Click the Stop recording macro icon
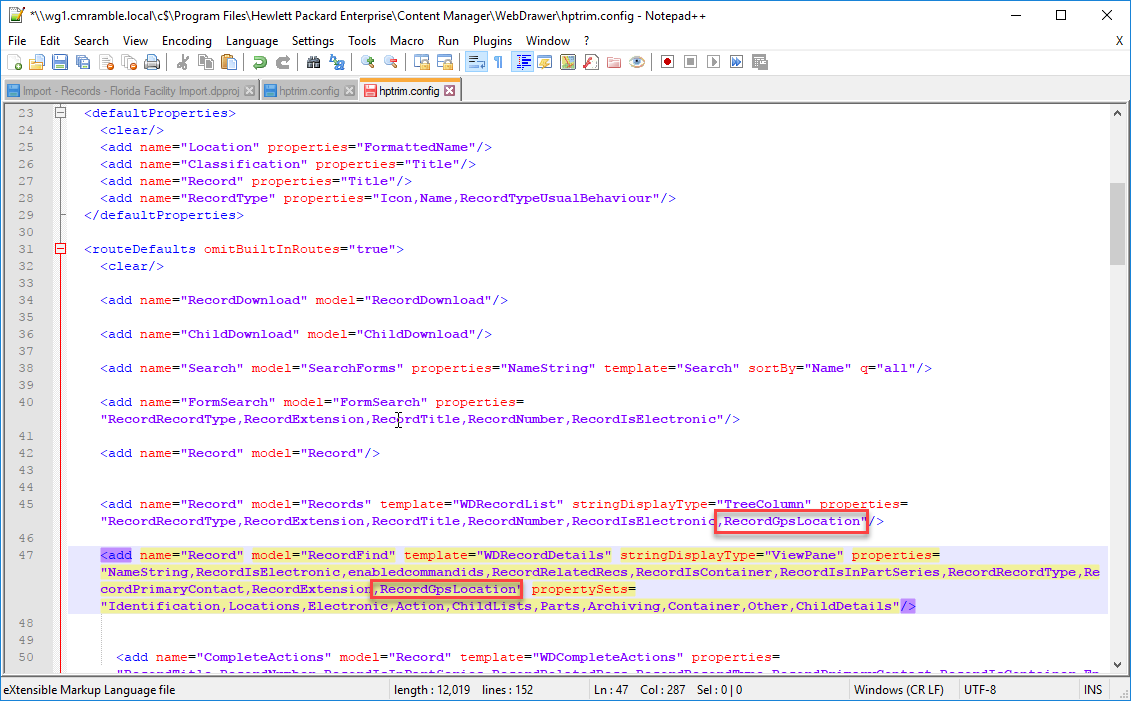The width and height of the screenshot is (1131, 701). [690, 63]
